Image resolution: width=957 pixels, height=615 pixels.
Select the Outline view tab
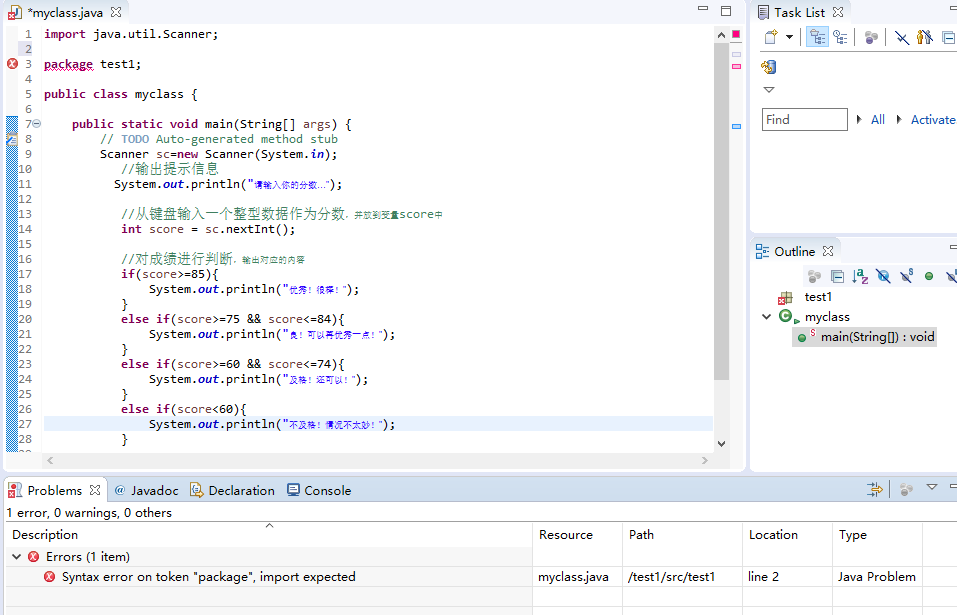click(794, 251)
